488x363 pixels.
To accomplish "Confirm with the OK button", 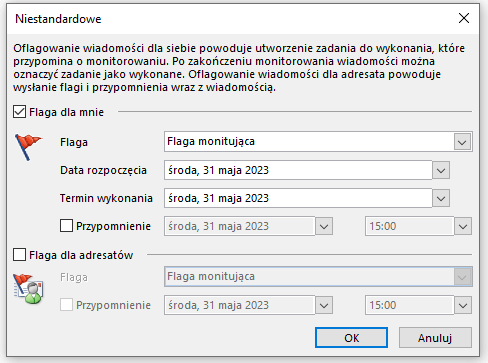I will pos(351,338).
